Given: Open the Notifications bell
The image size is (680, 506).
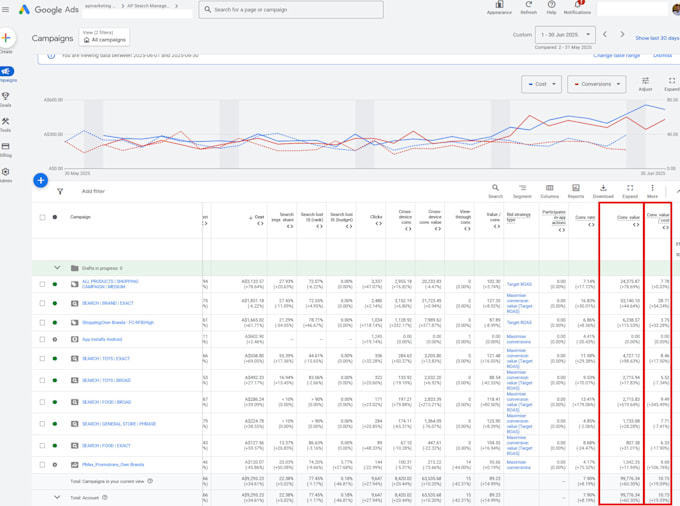Looking at the screenshot, I should point(577,5).
